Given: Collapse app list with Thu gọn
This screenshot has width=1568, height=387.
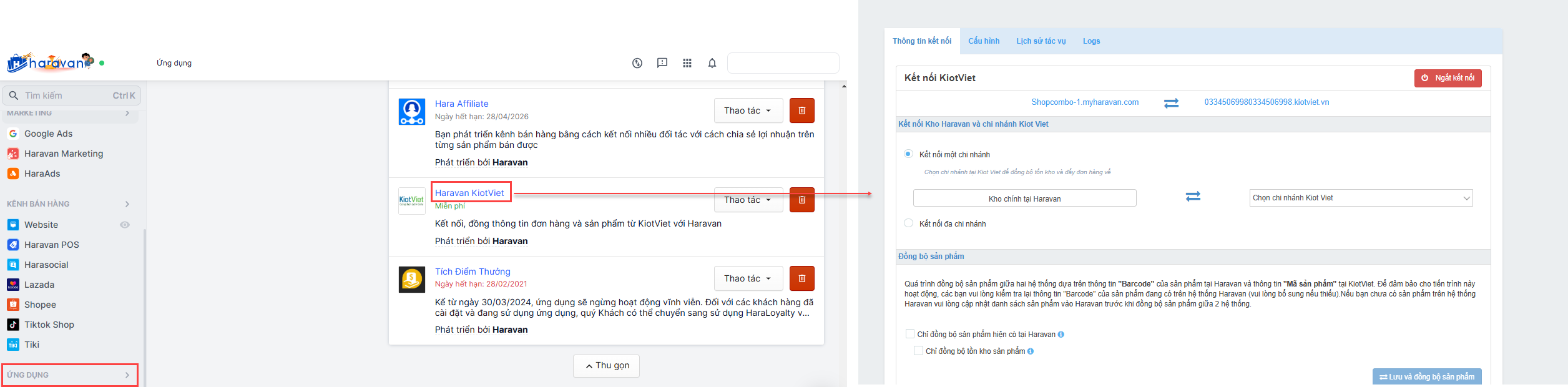Looking at the screenshot, I should click(x=606, y=366).
